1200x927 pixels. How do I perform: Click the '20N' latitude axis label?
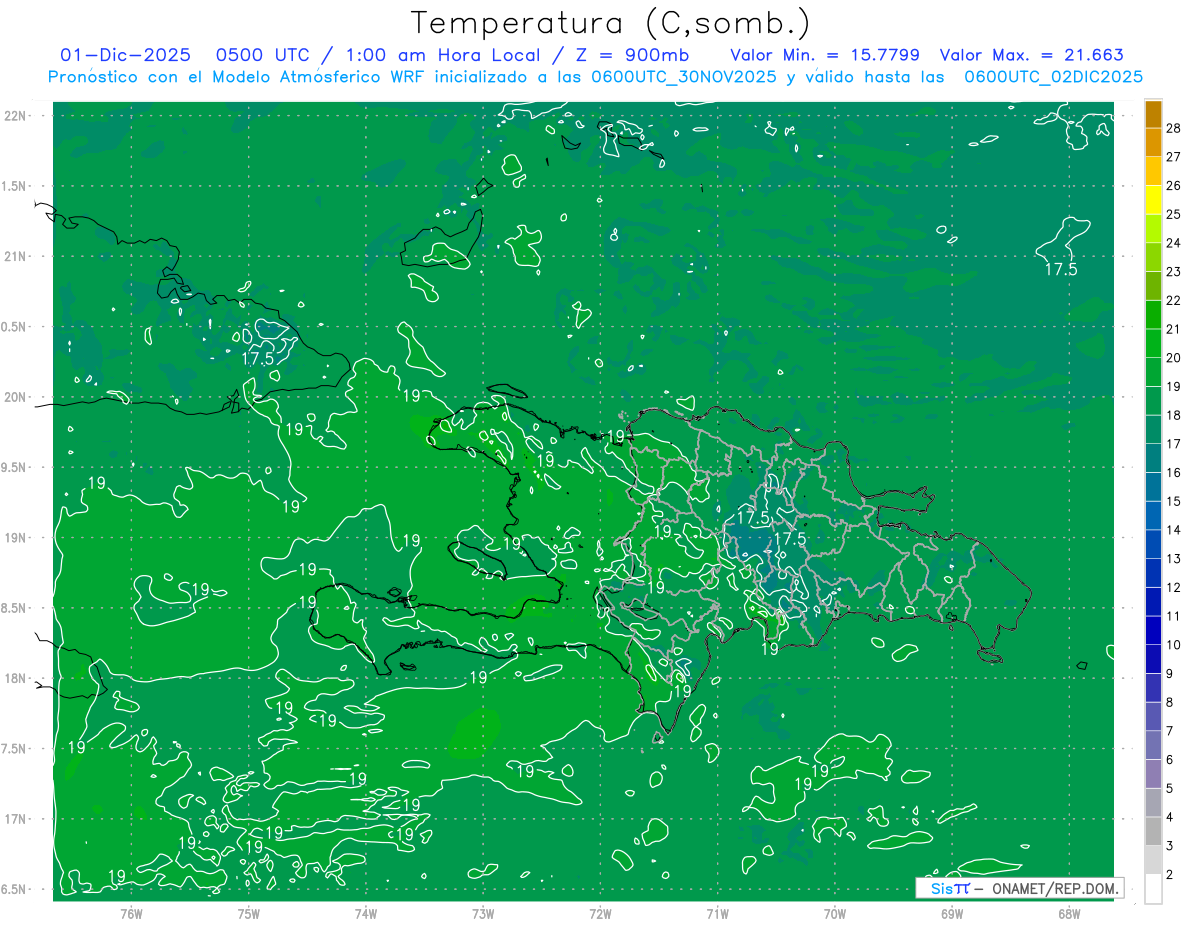[17, 397]
